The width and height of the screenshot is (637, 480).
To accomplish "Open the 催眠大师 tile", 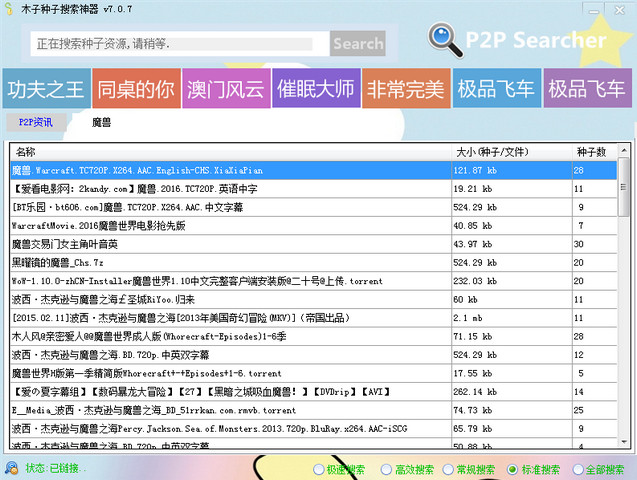I will coord(316,89).
